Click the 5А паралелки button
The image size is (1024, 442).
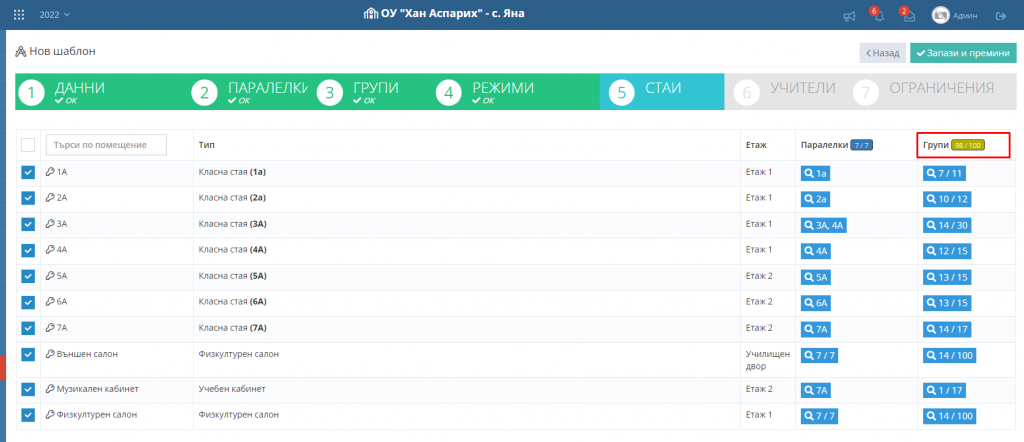coord(817,278)
